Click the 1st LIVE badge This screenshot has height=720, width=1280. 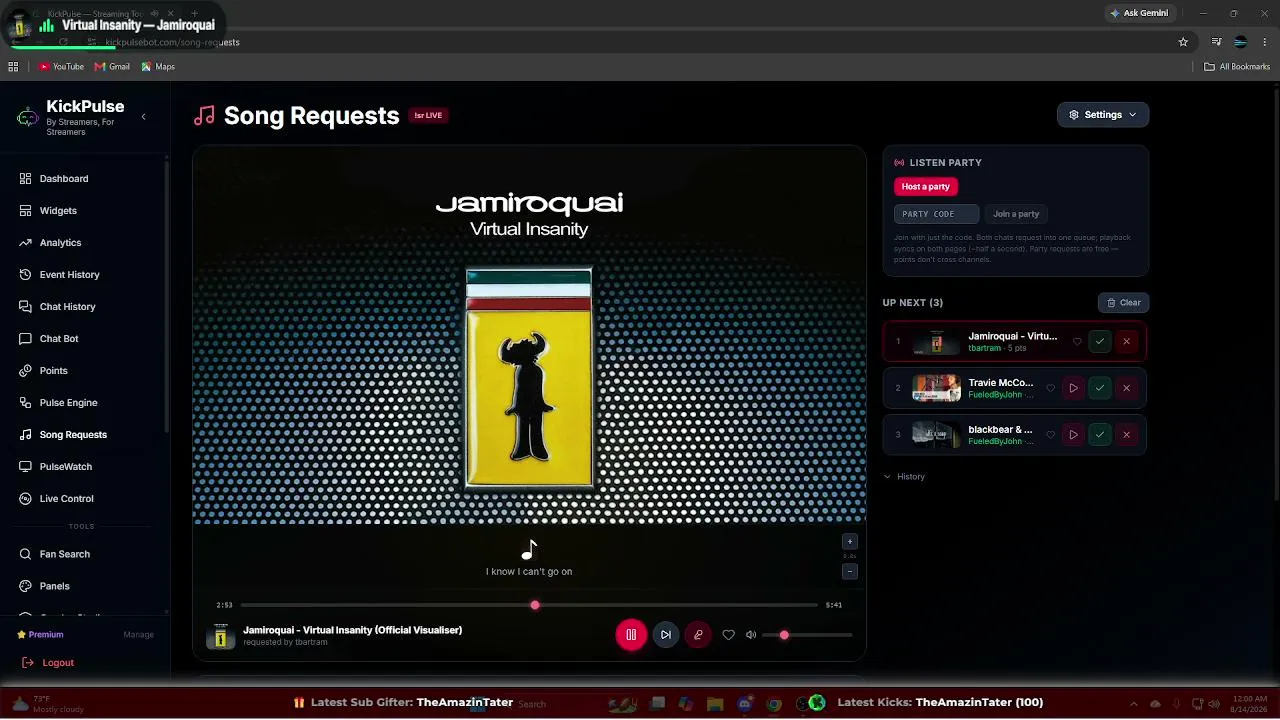(x=428, y=116)
